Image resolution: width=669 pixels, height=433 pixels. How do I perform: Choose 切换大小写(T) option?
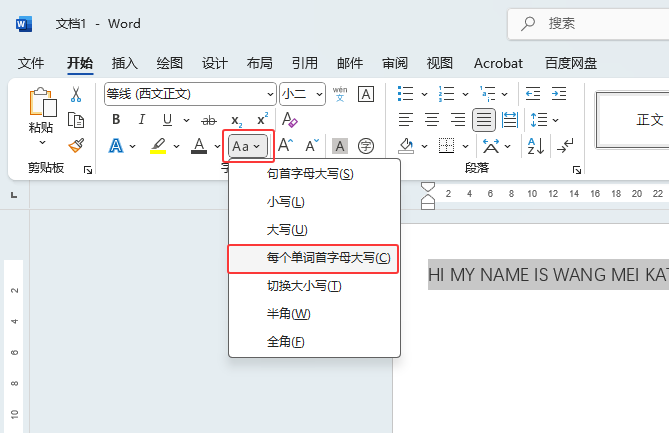coord(314,286)
